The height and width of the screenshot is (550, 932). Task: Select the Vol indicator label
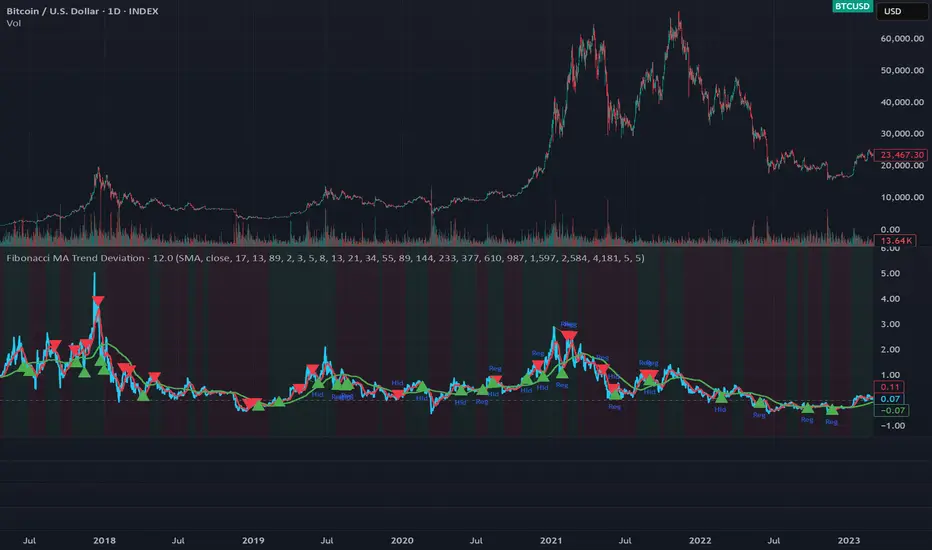(x=14, y=23)
